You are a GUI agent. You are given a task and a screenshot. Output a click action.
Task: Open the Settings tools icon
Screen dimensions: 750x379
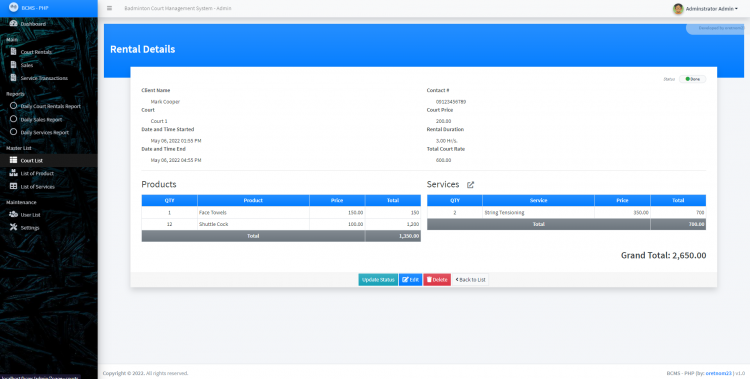13,227
